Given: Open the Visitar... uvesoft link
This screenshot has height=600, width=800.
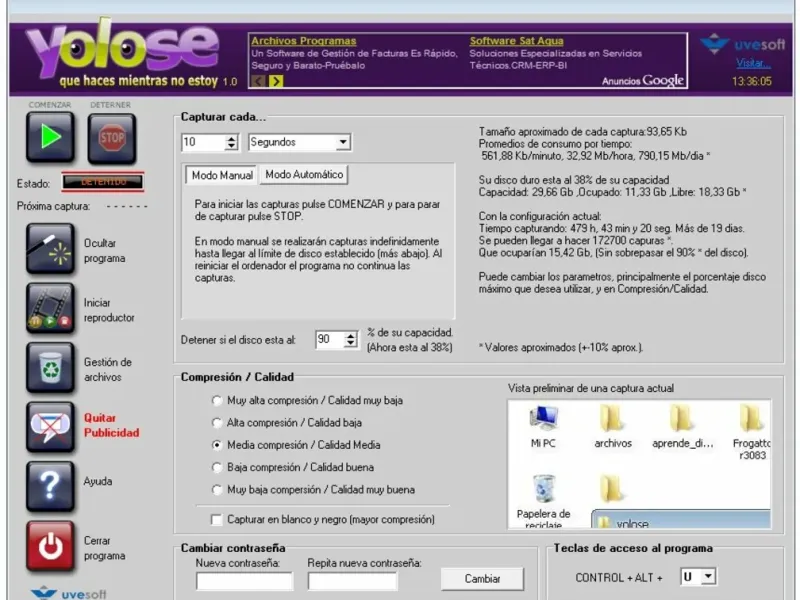Looking at the screenshot, I should tap(753, 63).
